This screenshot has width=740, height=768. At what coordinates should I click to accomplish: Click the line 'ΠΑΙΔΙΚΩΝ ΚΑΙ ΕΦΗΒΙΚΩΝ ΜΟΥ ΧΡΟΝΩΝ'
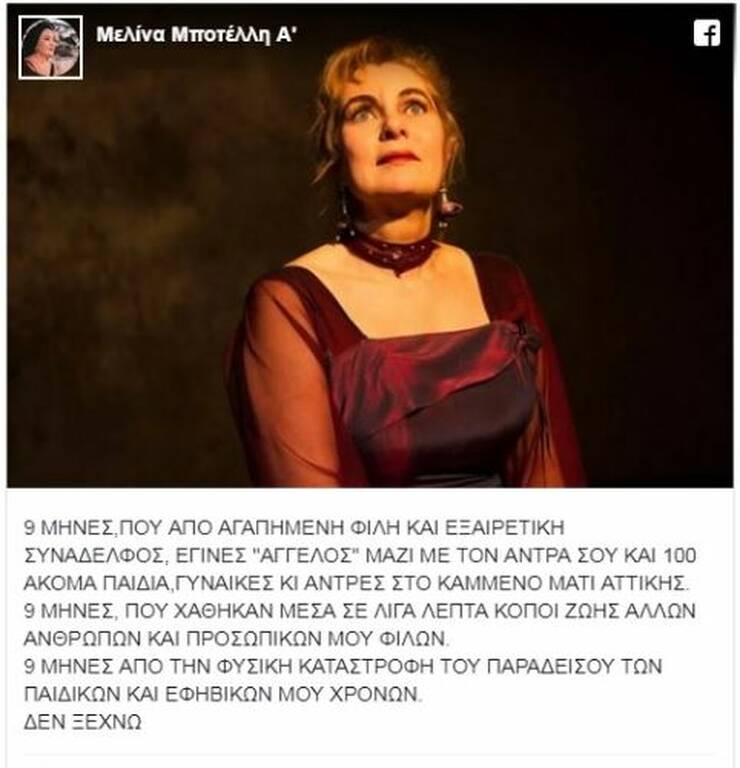click(222, 694)
